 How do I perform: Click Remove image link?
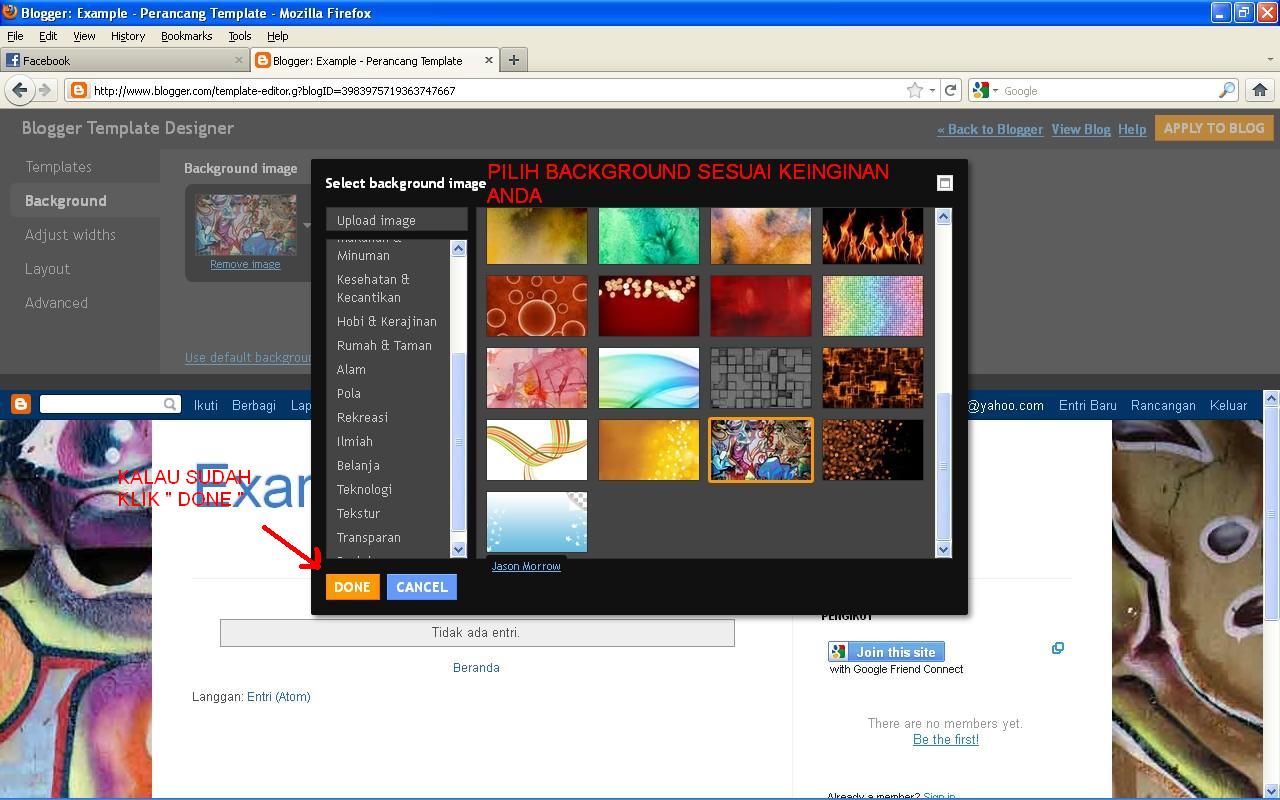(x=245, y=264)
